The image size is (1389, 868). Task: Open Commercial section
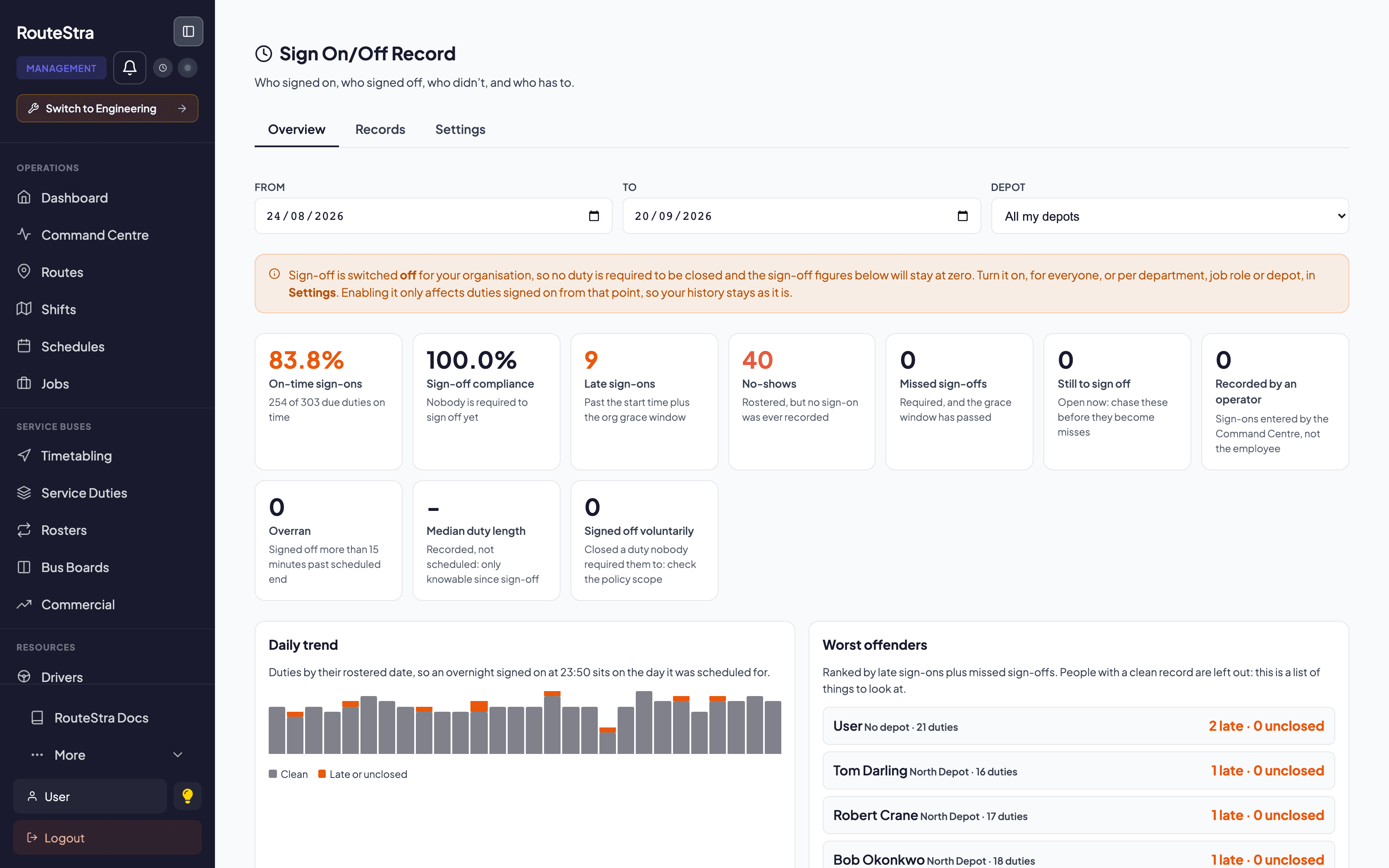click(x=107, y=604)
